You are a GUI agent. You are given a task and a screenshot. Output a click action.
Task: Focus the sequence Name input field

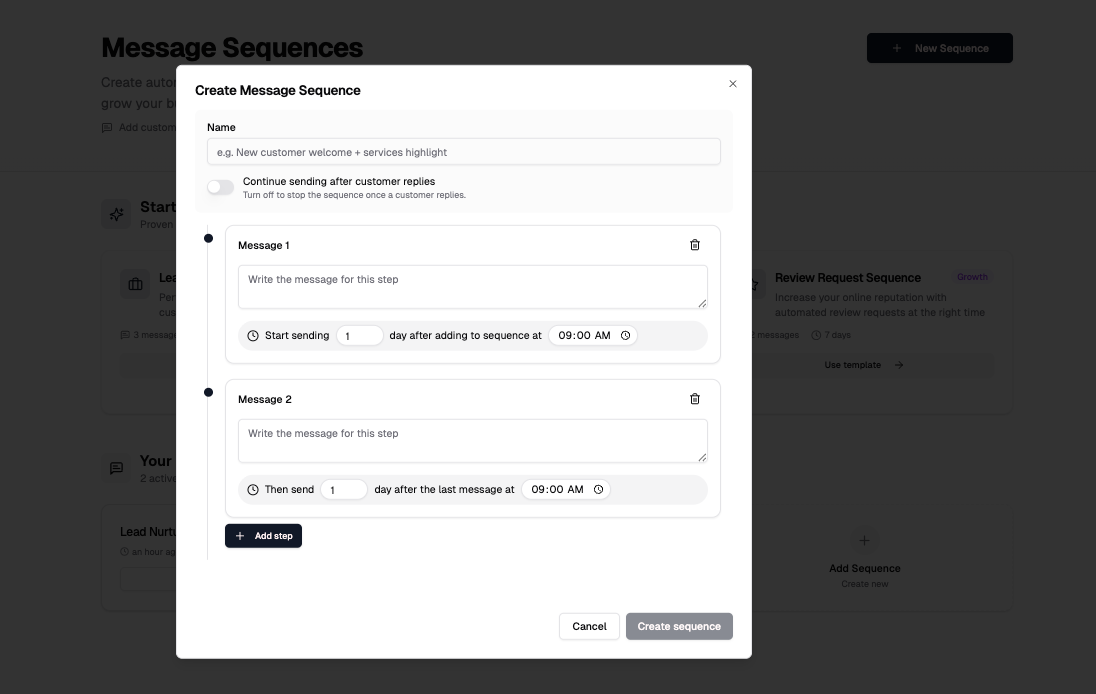pos(463,152)
